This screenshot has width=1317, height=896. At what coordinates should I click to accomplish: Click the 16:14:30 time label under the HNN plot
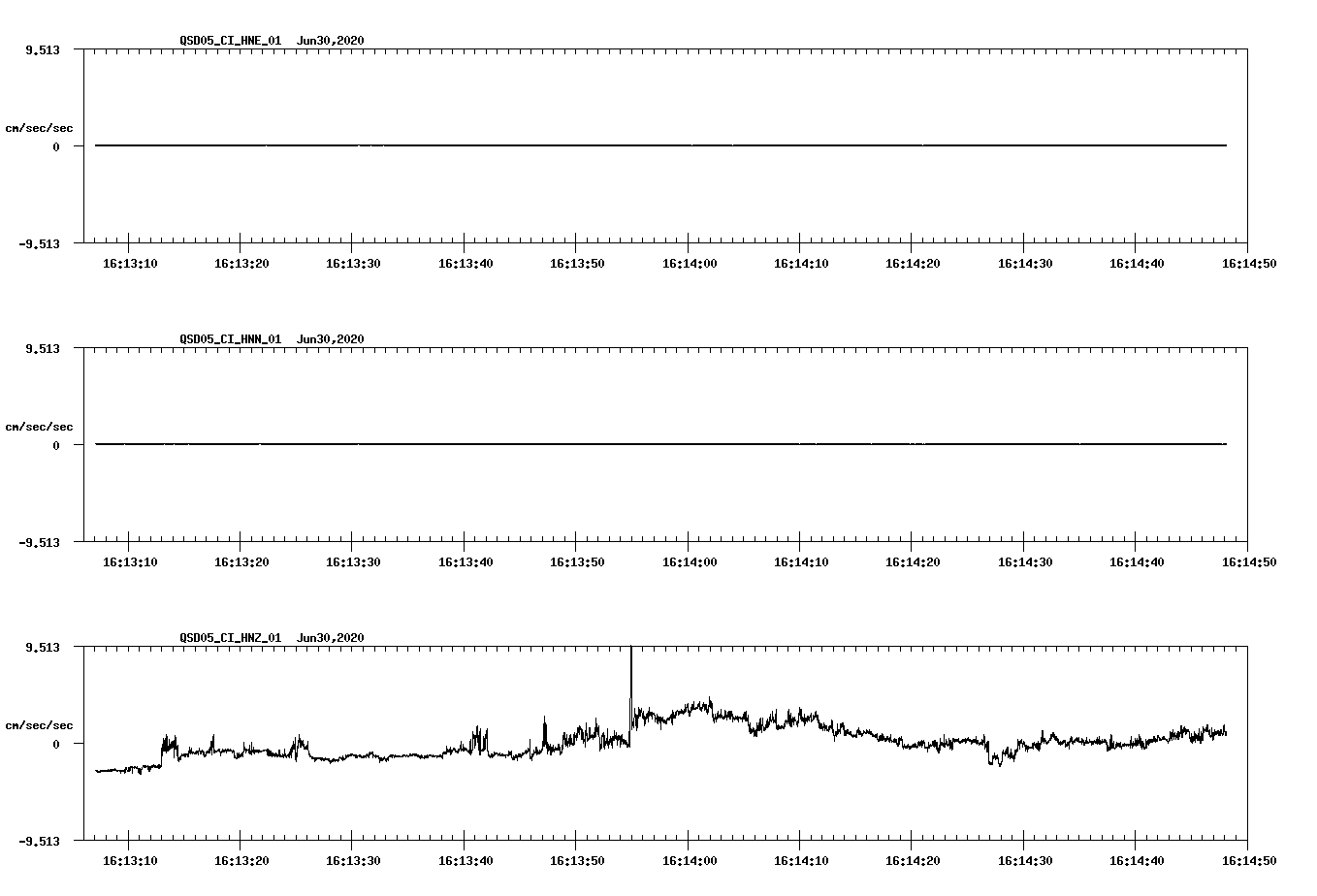[x=1025, y=561]
